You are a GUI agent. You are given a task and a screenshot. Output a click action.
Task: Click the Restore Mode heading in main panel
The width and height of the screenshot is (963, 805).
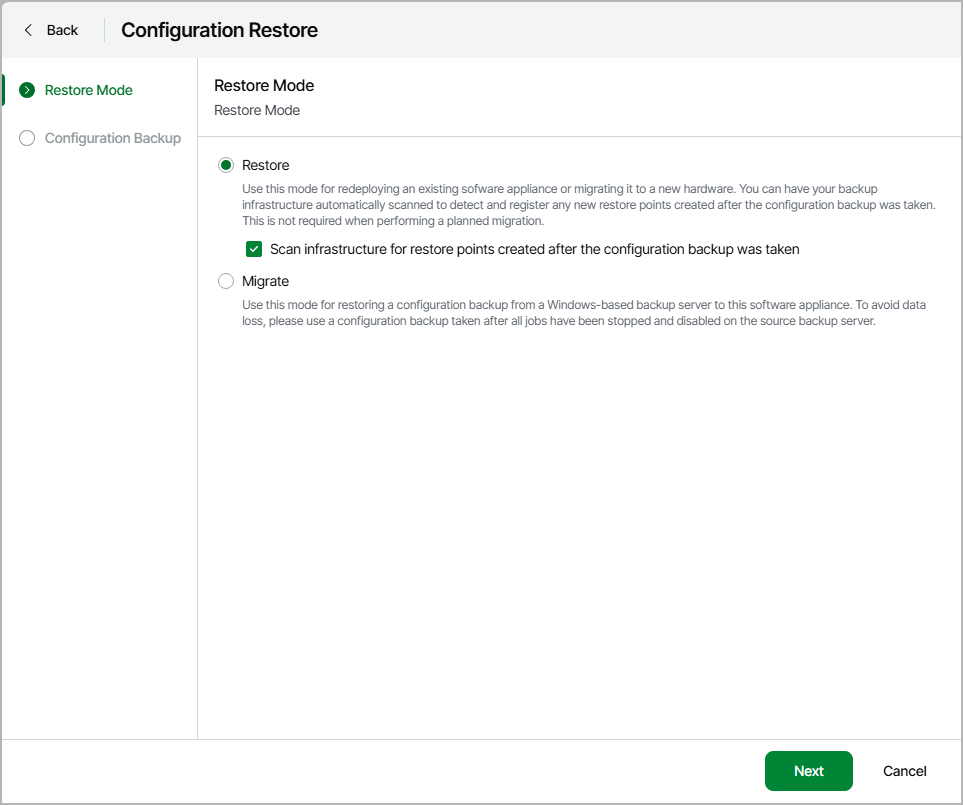click(x=264, y=85)
